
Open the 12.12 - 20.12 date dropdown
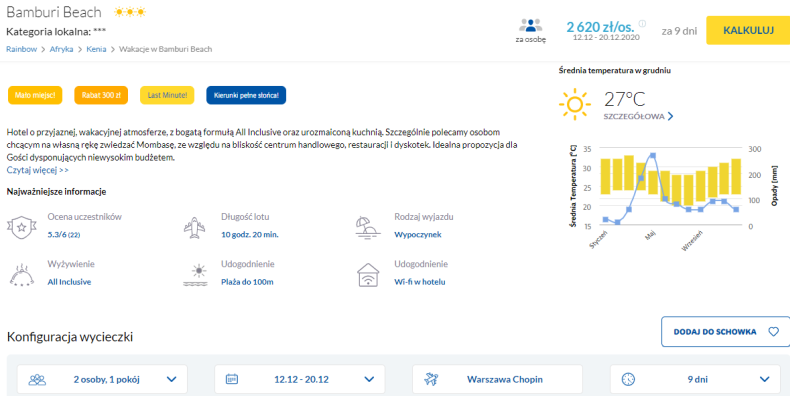300,379
